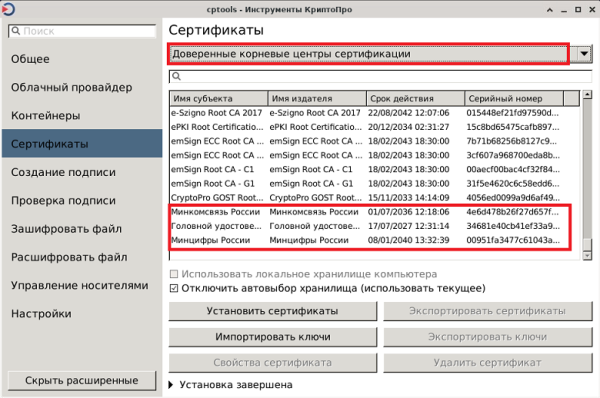This screenshot has width=600, height=398.
Task: Open the 'Настройки' section
Action: [82, 314]
